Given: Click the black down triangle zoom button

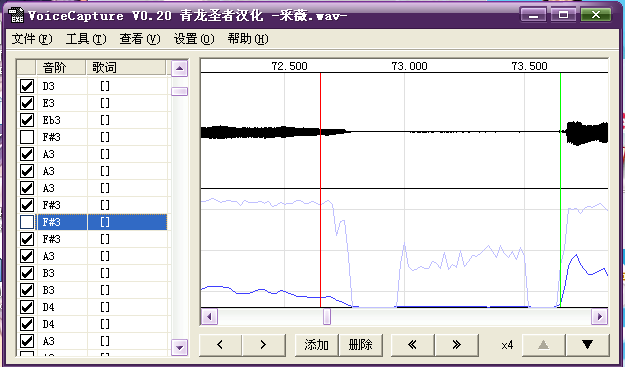Looking at the screenshot, I should (588, 345).
